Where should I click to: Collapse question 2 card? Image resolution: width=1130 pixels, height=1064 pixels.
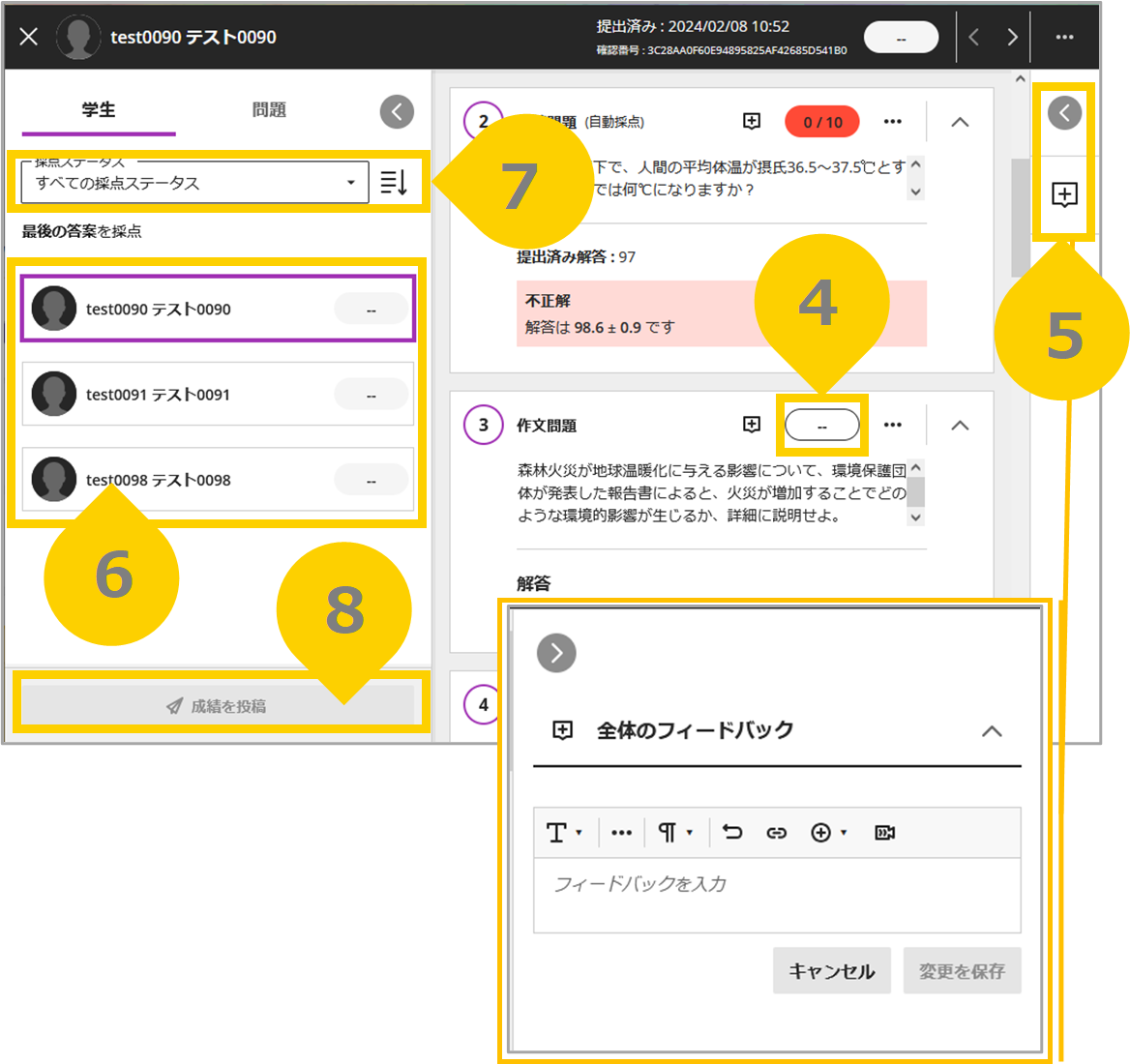coord(960,122)
